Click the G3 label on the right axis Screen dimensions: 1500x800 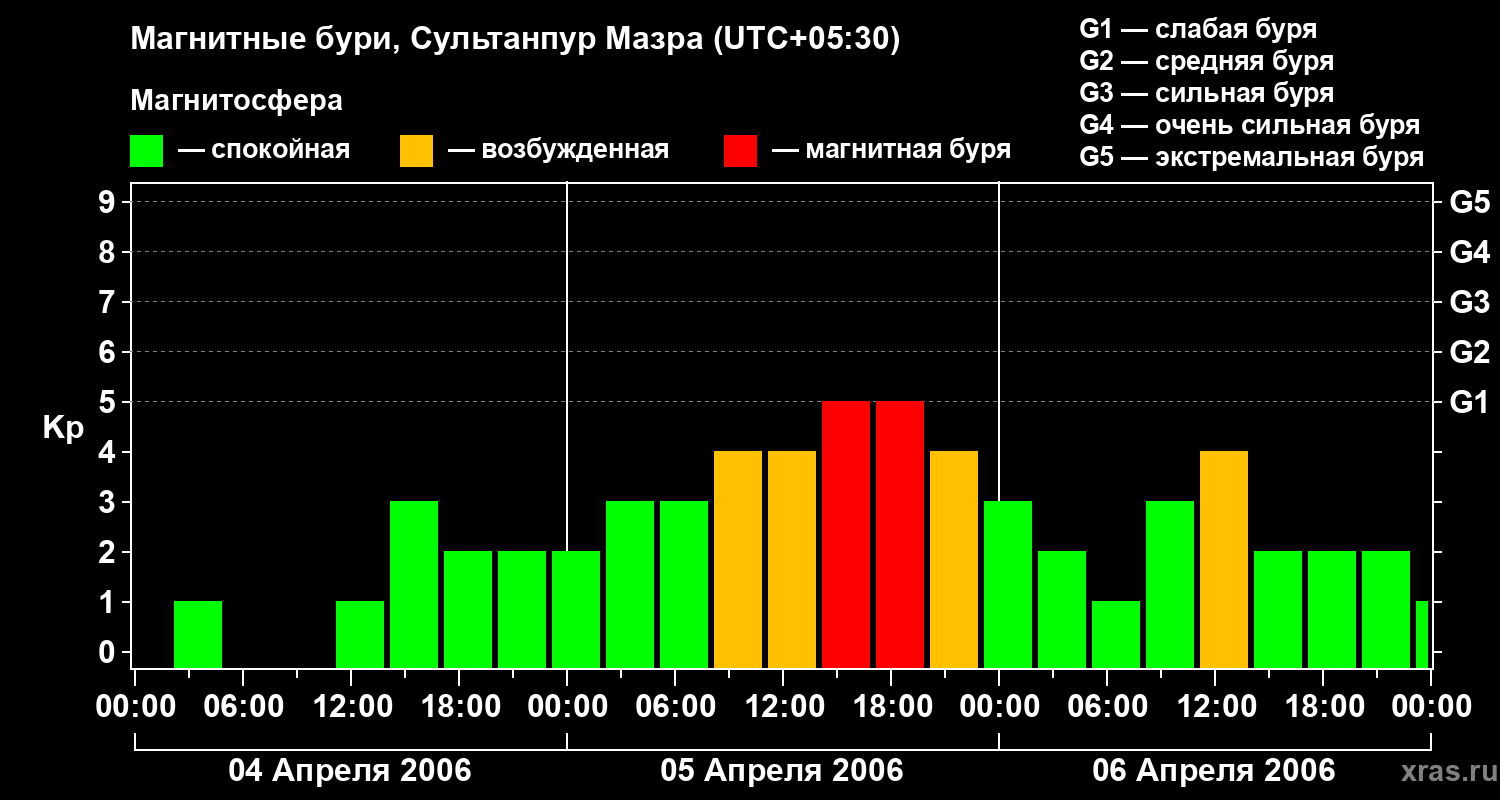tap(1469, 302)
